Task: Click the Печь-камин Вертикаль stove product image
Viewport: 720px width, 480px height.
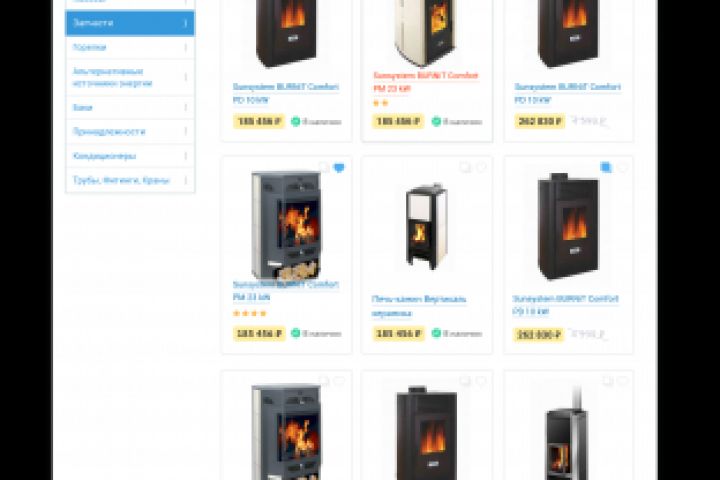Action: [427, 226]
